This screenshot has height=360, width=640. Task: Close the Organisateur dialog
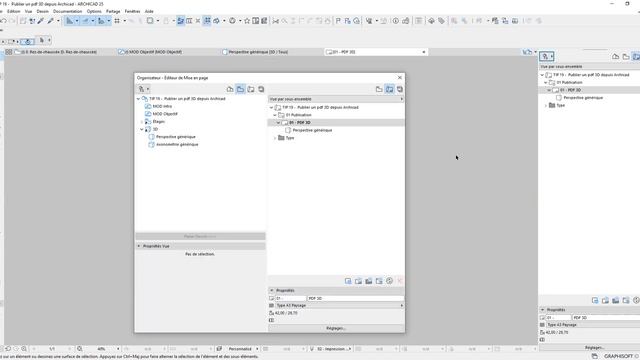(400, 78)
